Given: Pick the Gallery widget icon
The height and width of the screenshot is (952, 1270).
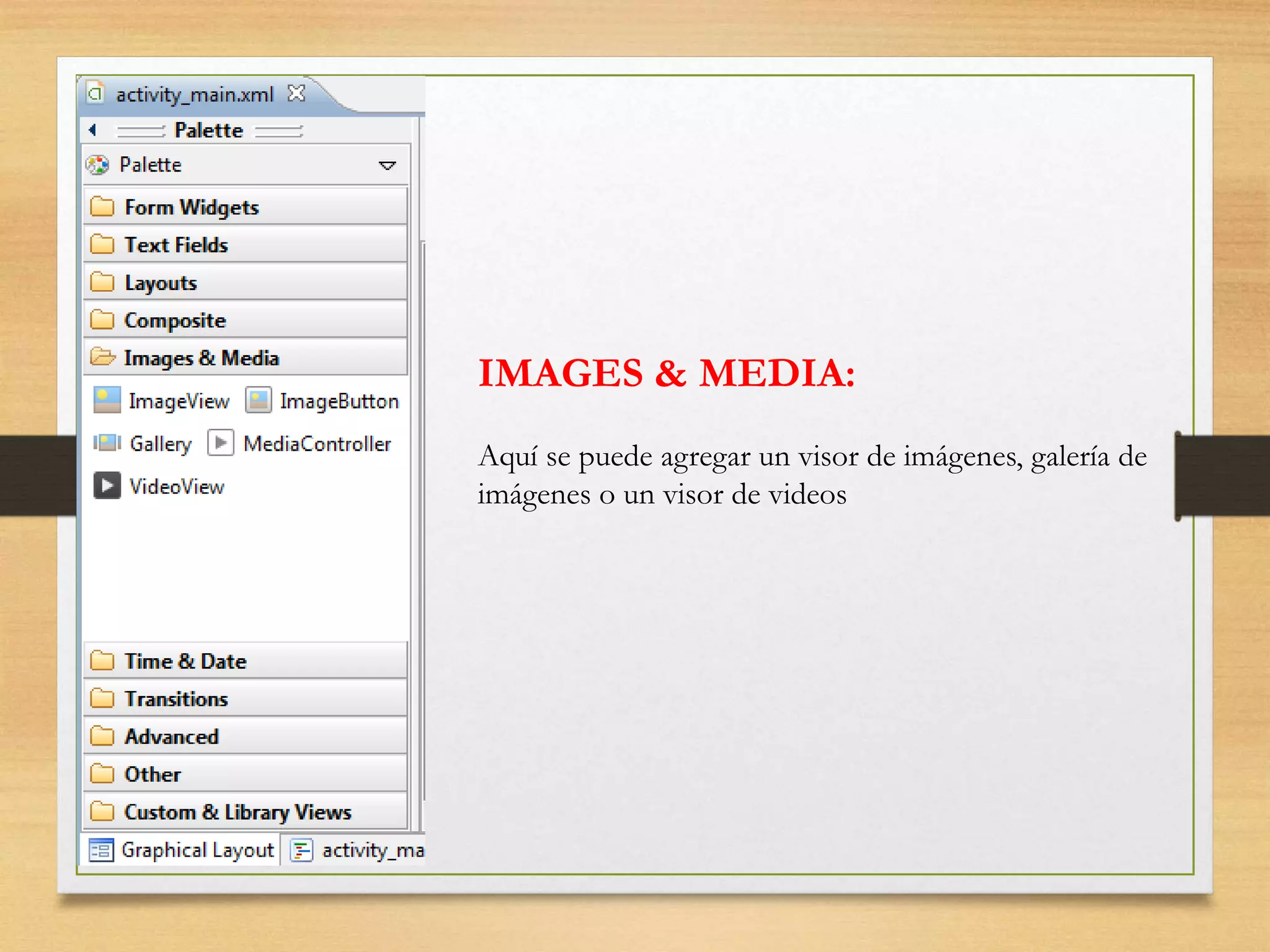Looking at the screenshot, I should click(107, 443).
